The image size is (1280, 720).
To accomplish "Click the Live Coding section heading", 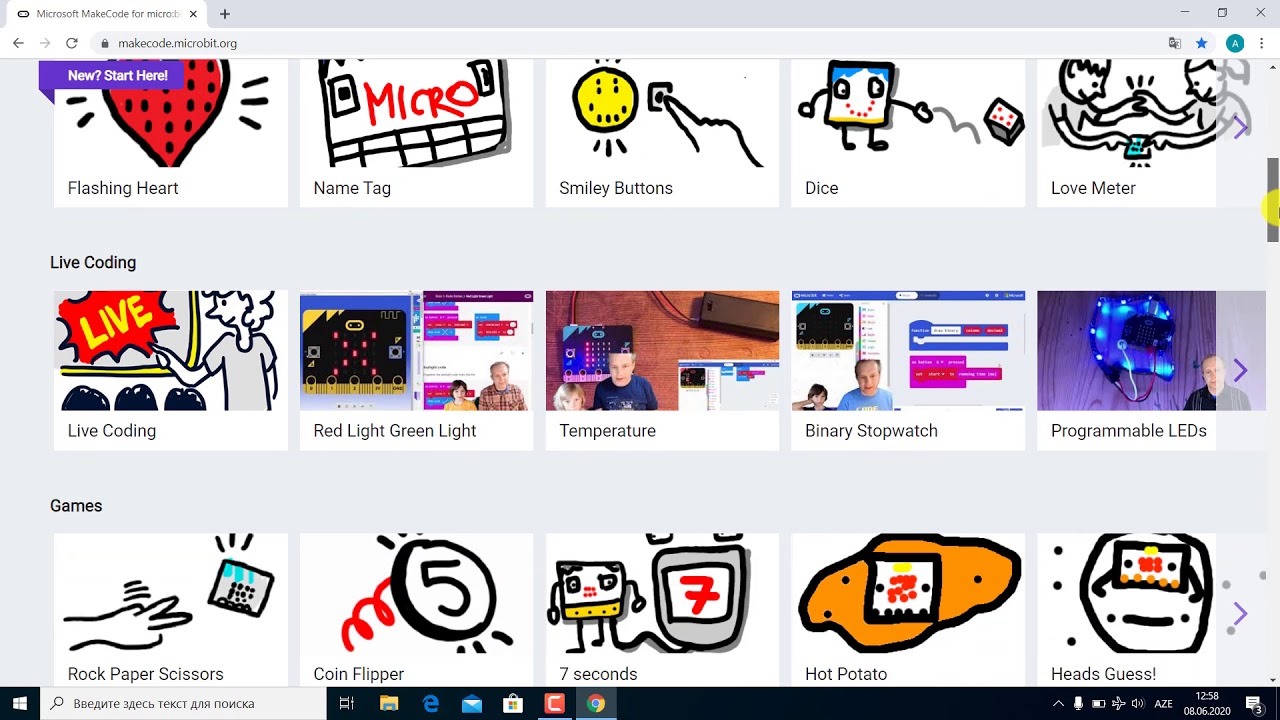I will [x=93, y=262].
